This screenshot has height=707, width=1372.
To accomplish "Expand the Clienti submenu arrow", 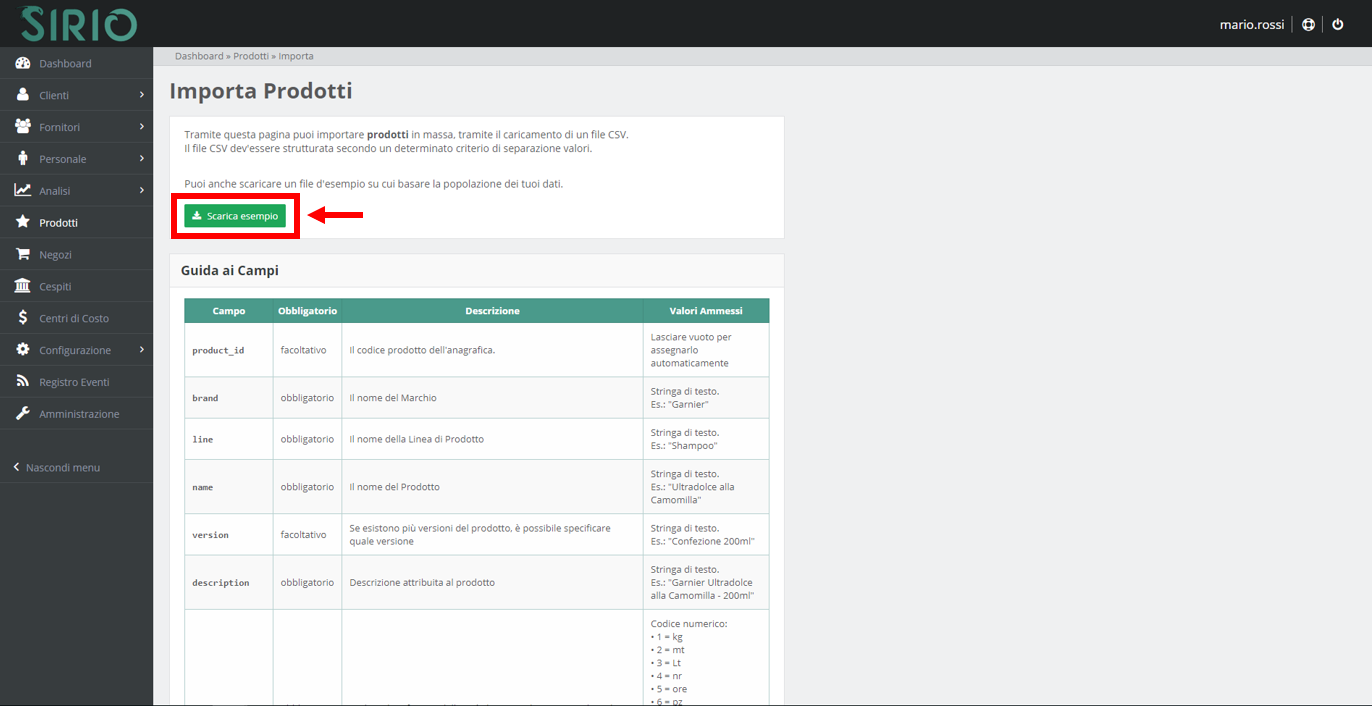I will point(141,95).
